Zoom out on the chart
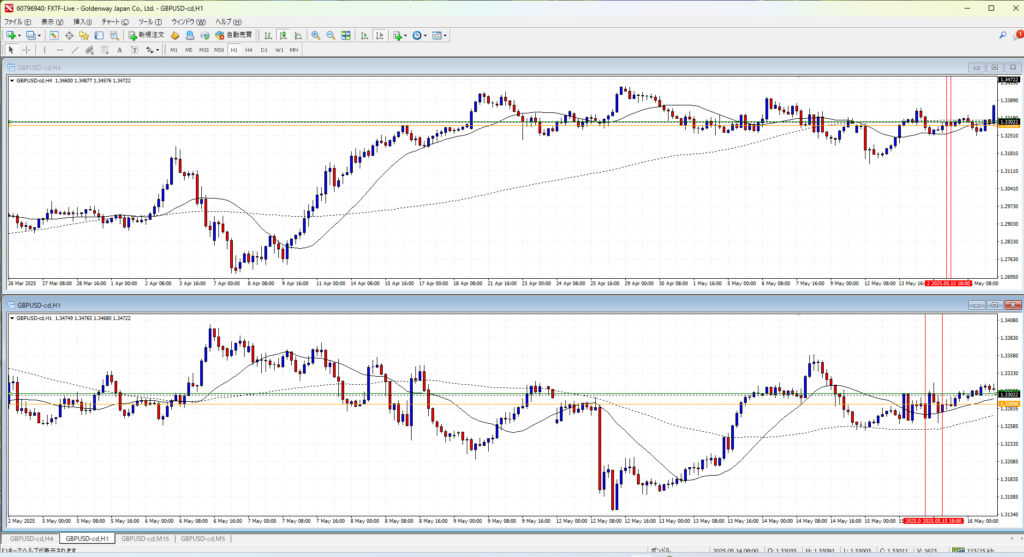This screenshot has height=557, width=1024. pos(330,35)
